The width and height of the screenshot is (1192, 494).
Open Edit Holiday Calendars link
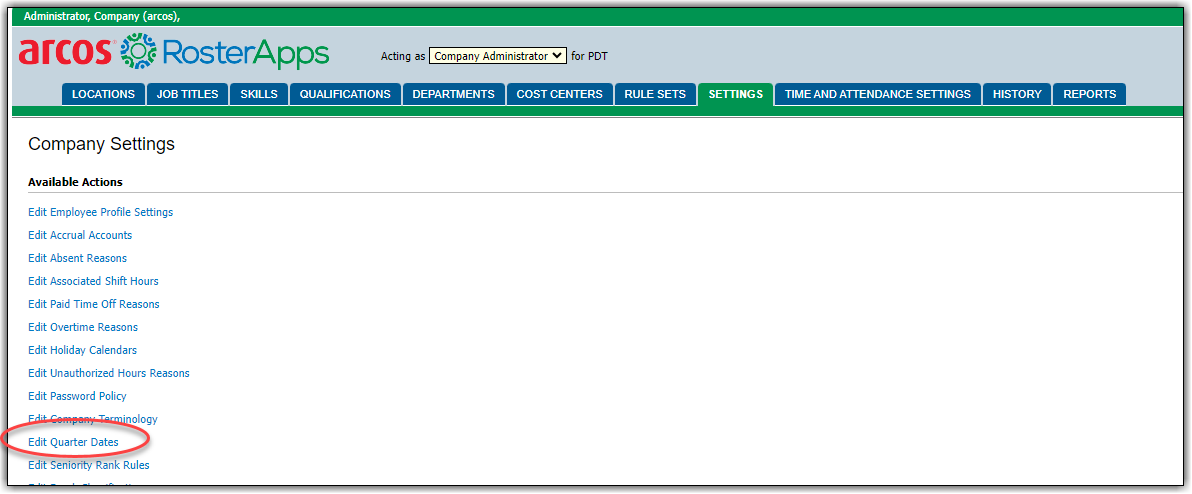click(82, 350)
